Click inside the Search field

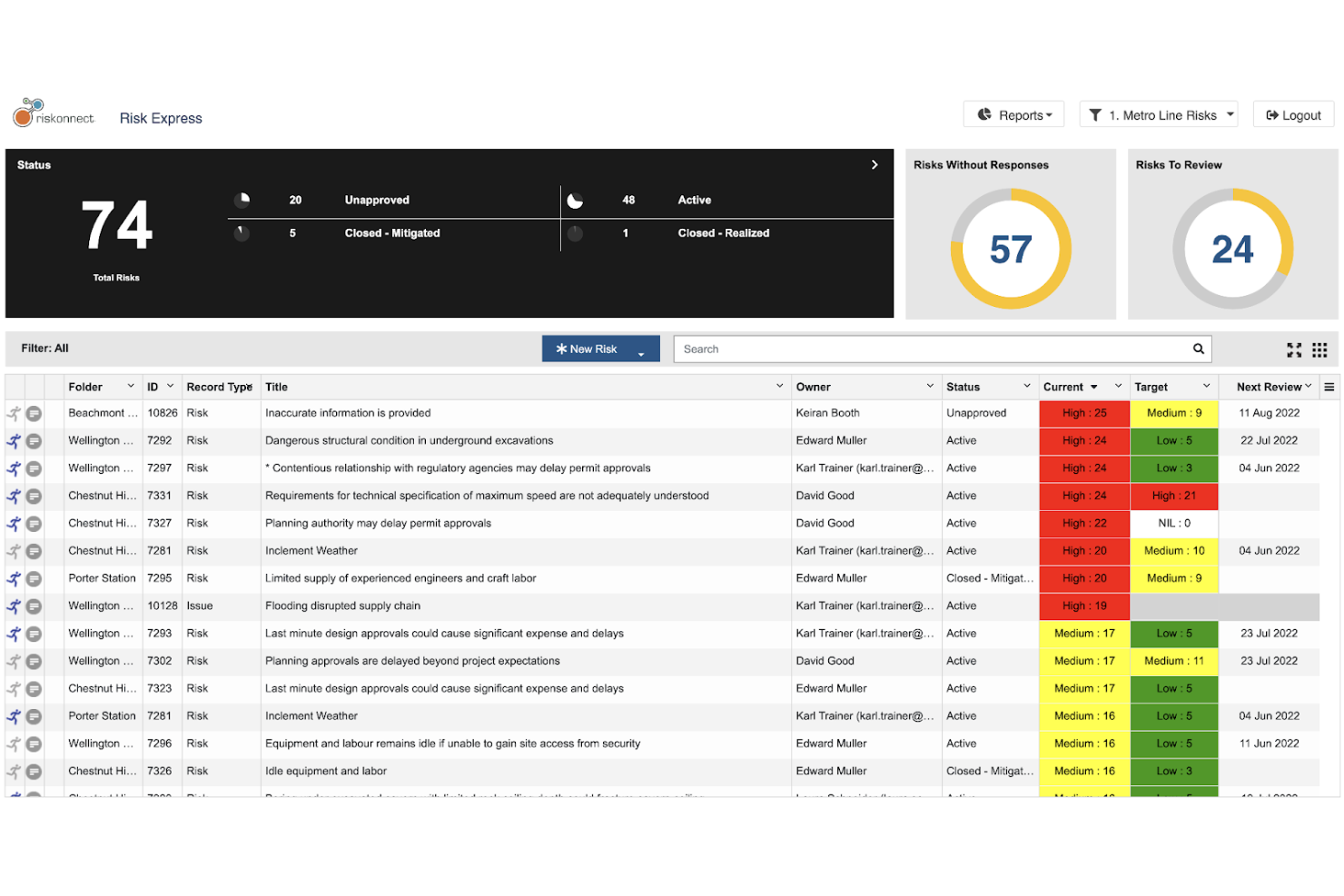click(908, 349)
